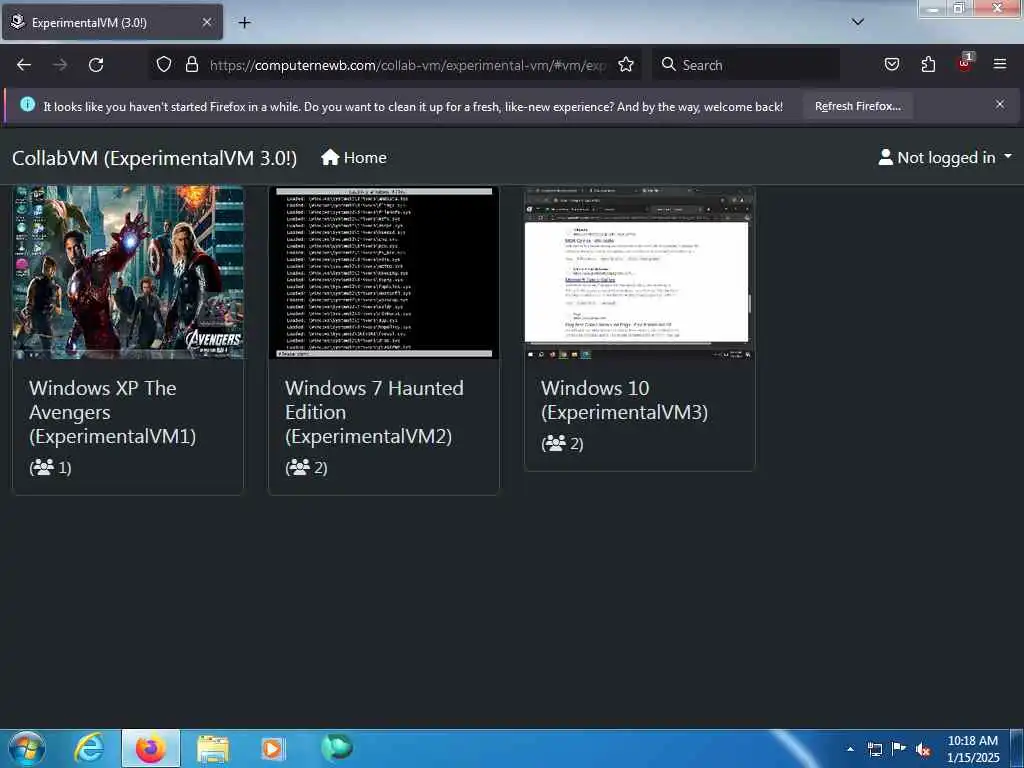Image resolution: width=1024 pixels, height=768 pixels.
Task: Go back with the browser back arrow
Action: [x=24, y=65]
